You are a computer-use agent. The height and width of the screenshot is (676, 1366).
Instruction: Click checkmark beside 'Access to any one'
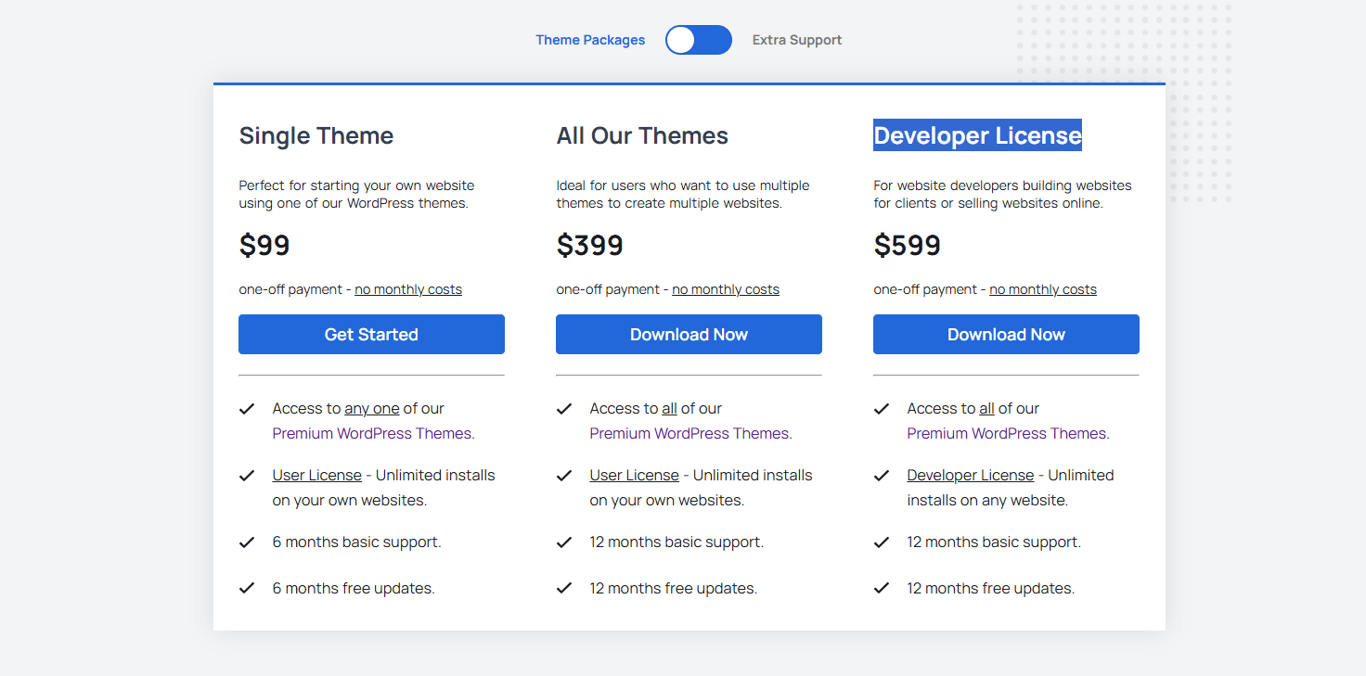[x=247, y=408]
